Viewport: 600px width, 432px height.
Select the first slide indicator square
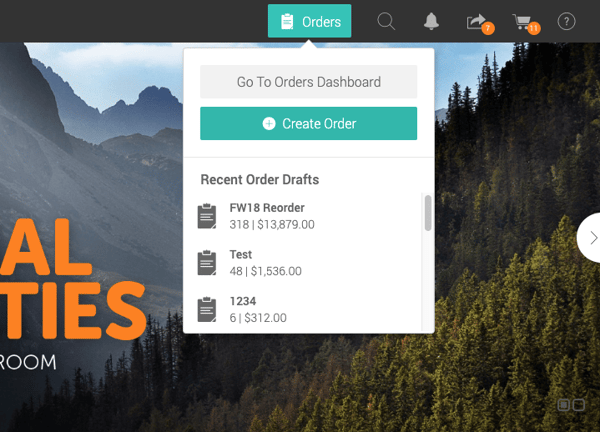(x=563, y=404)
